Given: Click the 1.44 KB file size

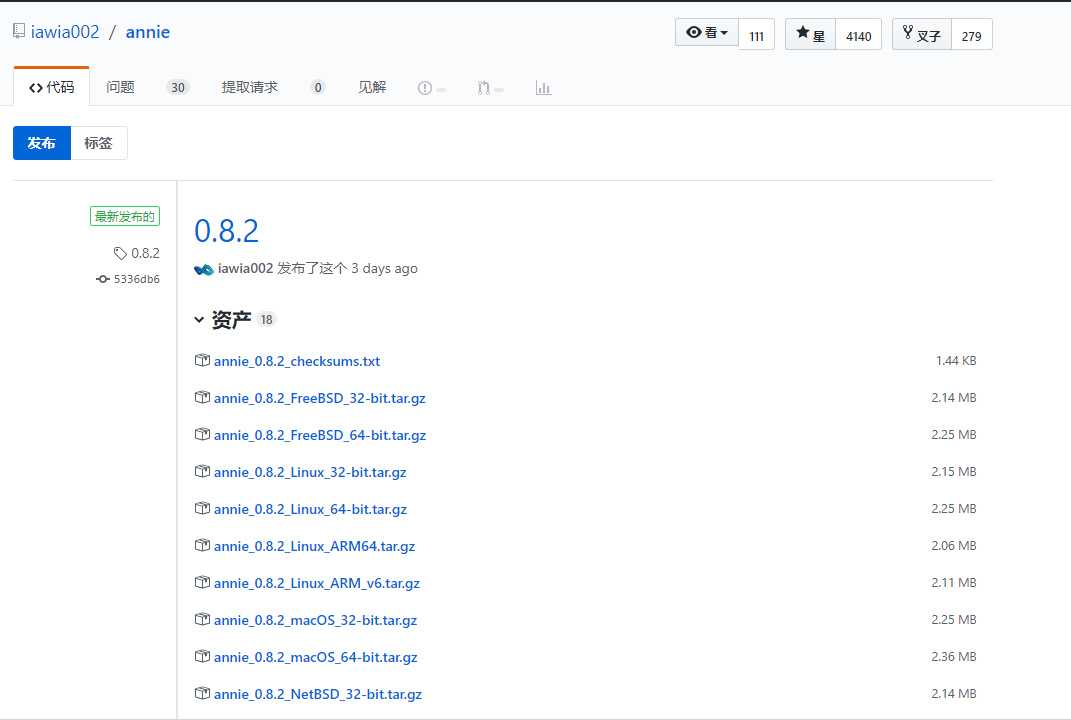Looking at the screenshot, I should coord(956,361).
